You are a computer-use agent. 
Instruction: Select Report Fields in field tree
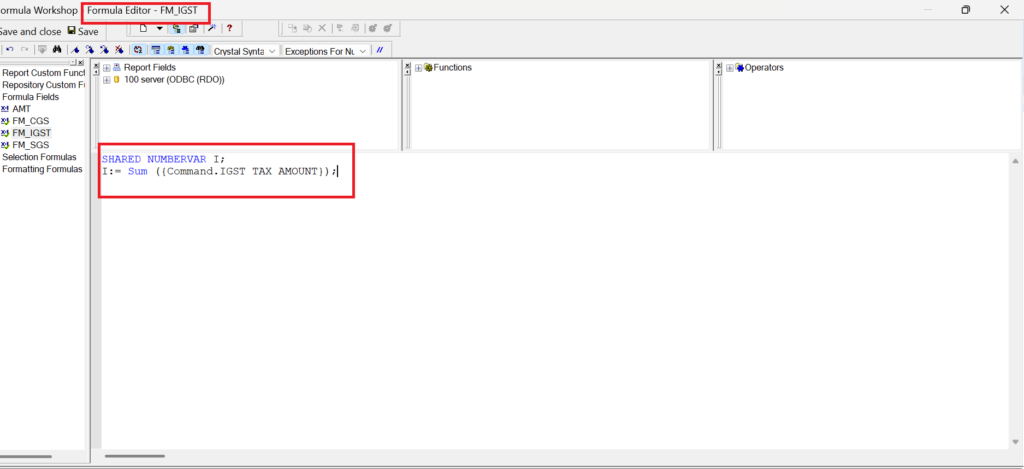150,67
